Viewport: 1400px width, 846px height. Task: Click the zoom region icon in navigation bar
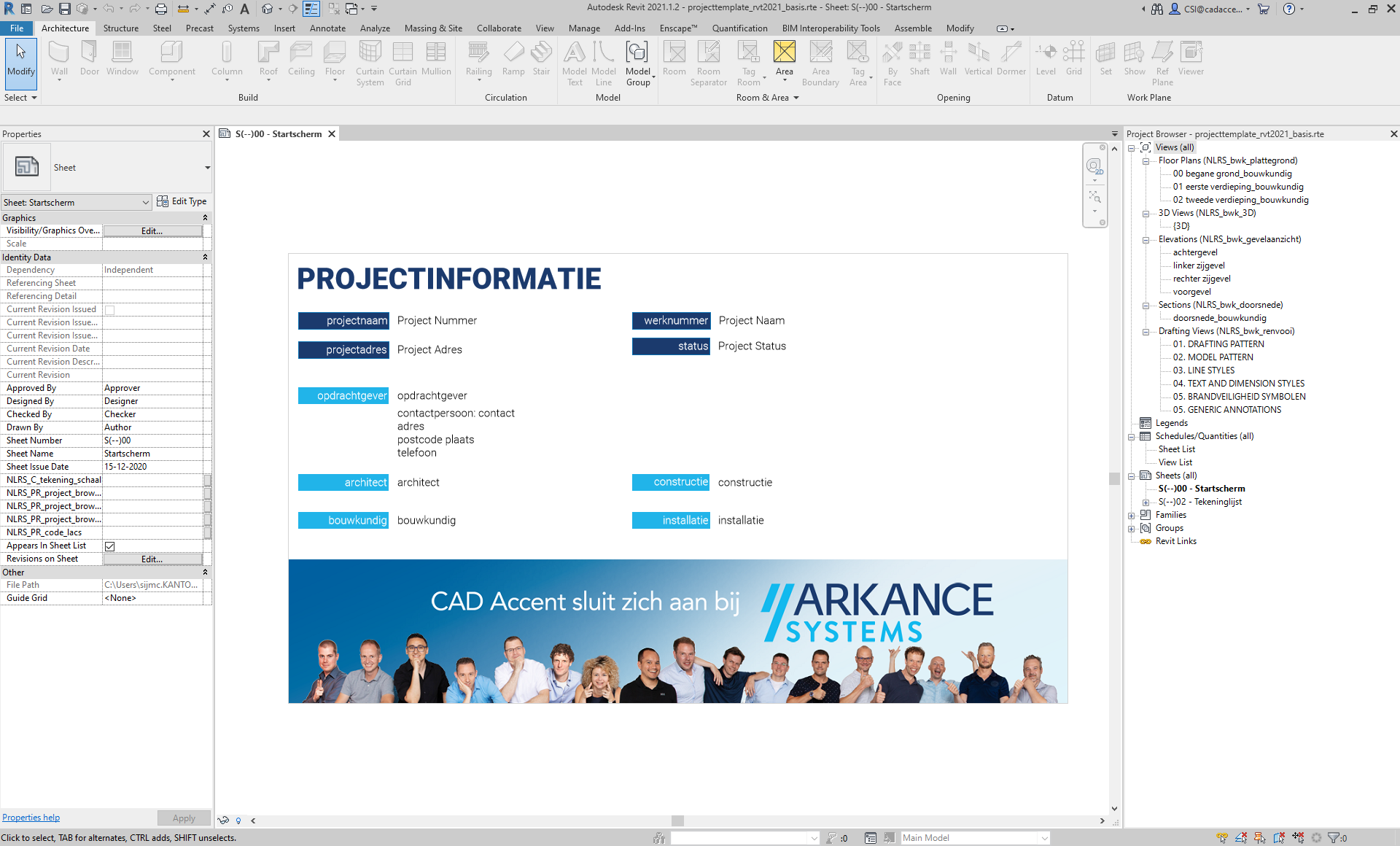coord(1094,197)
